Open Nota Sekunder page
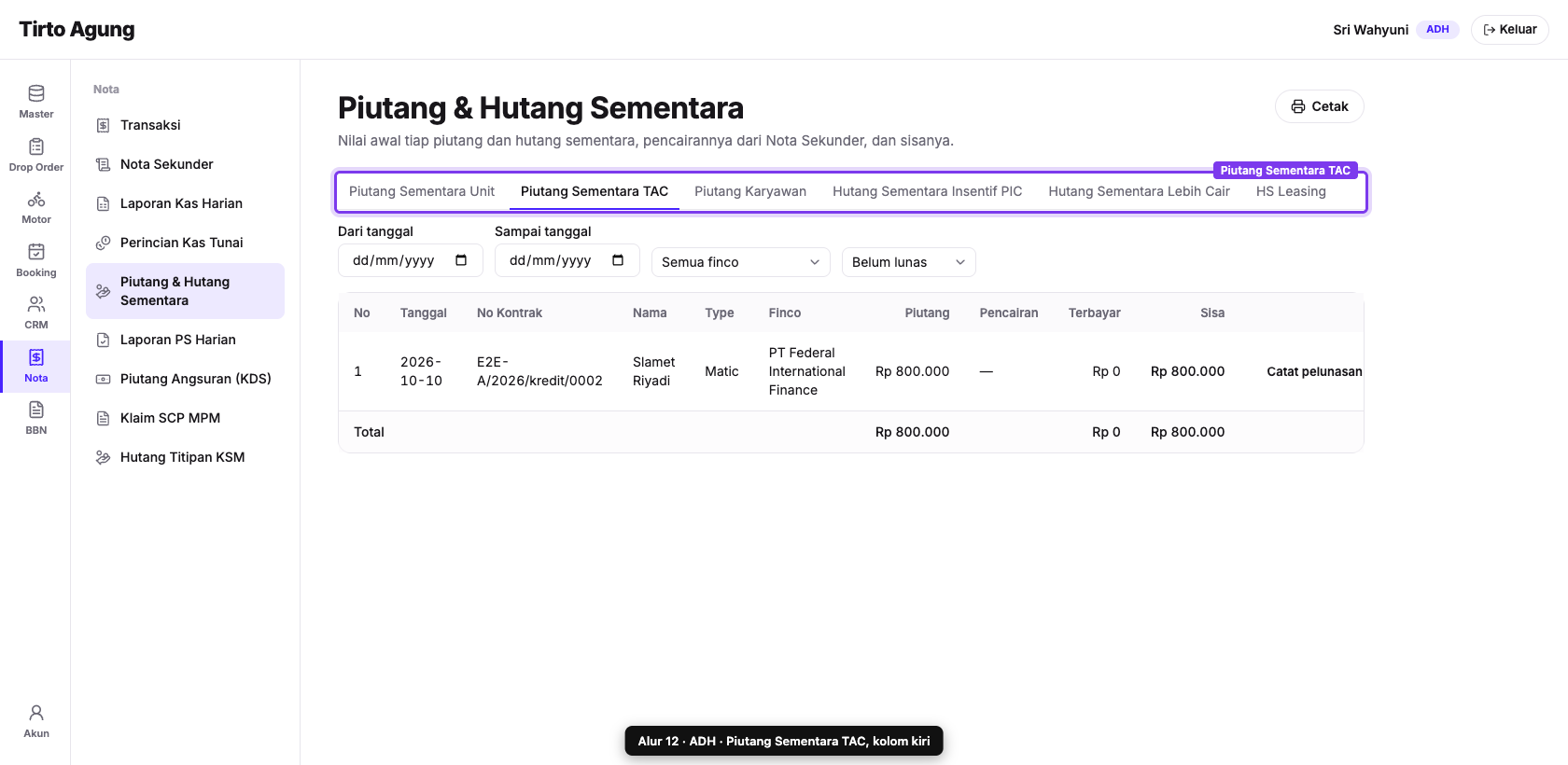This screenshot has height=765, width=1568. point(185,164)
